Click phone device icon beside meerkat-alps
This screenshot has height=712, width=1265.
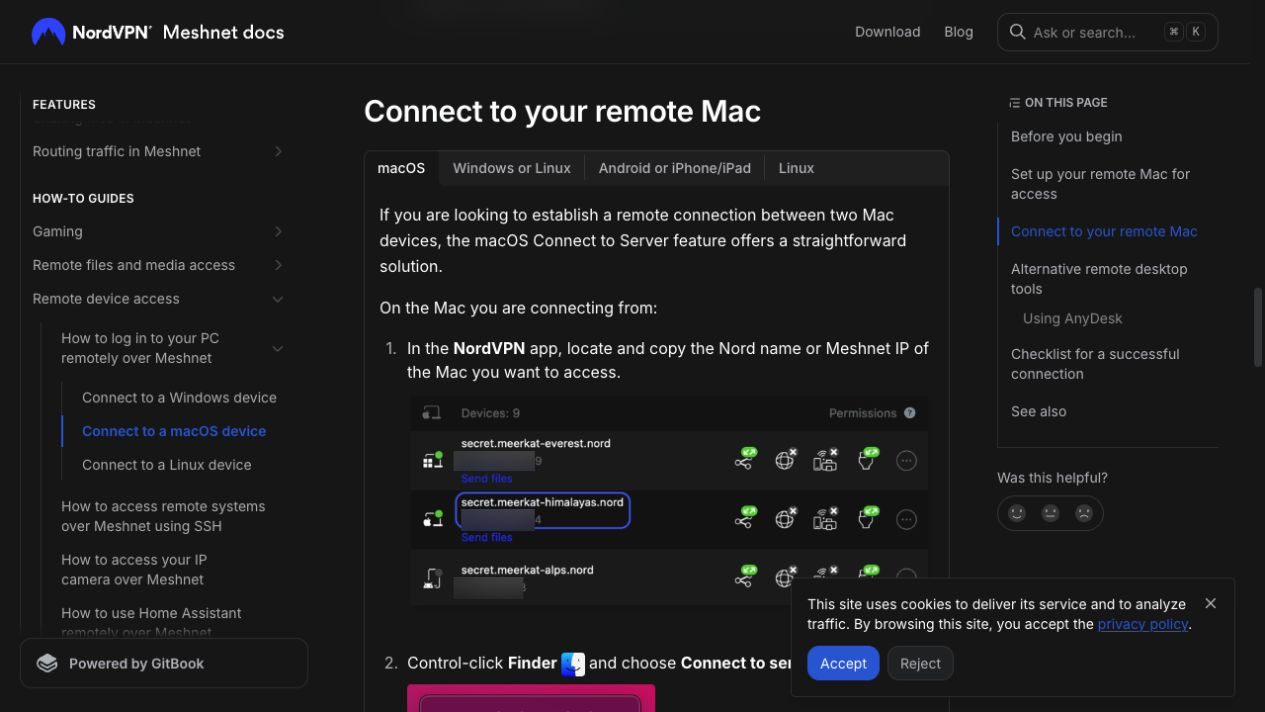point(433,578)
